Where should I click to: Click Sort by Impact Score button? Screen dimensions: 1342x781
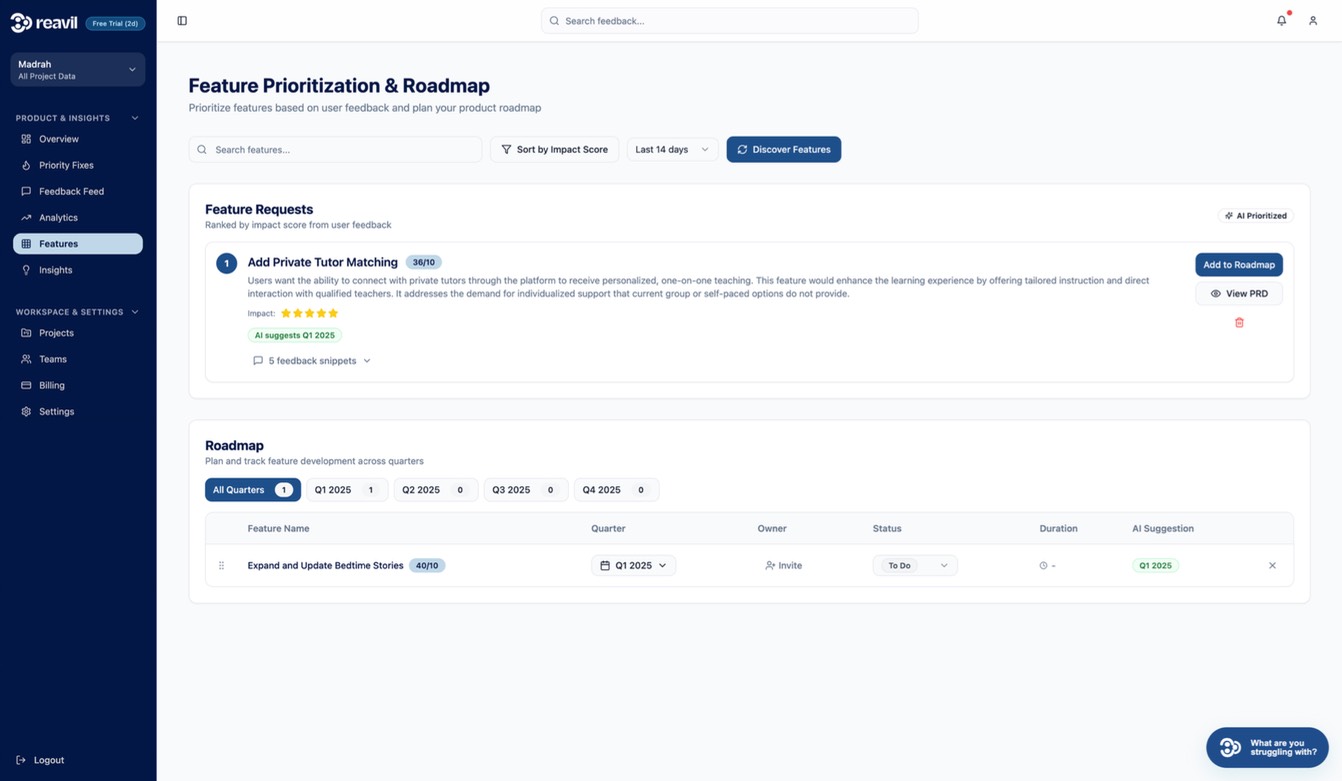(x=554, y=149)
